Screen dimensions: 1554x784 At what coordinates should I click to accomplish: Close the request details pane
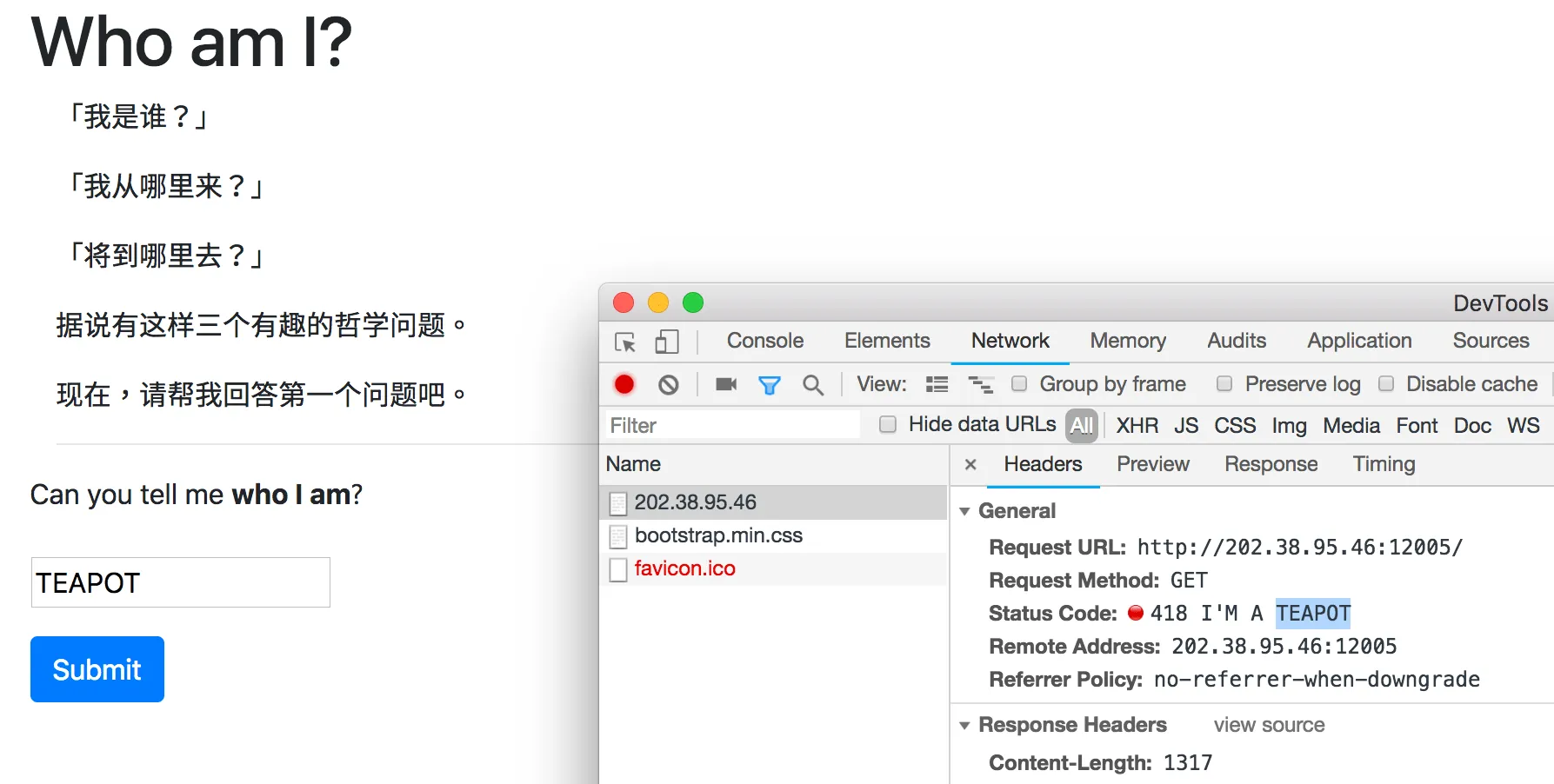(x=970, y=464)
